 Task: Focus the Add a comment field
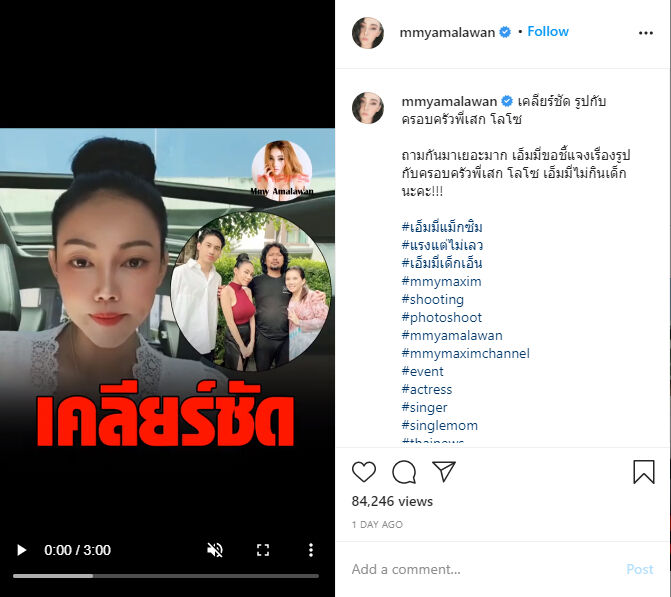484,569
